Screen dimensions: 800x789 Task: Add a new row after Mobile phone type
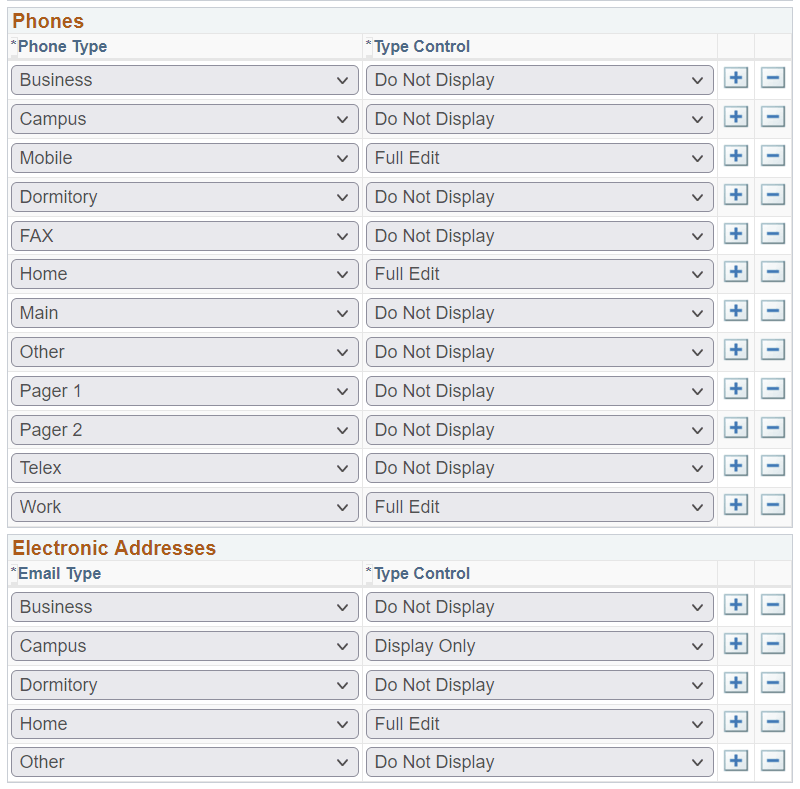[x=735, y=156]
